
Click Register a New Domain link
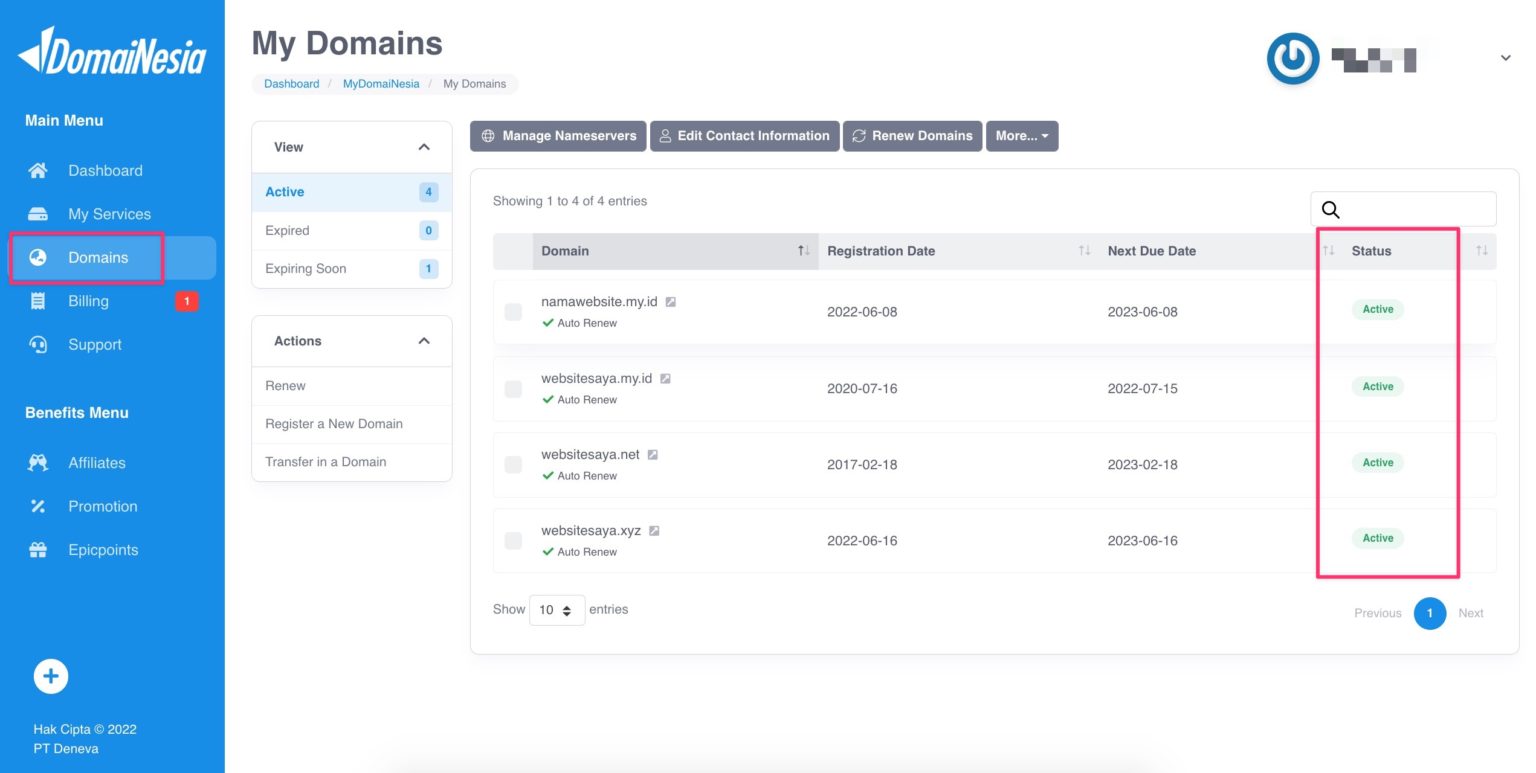tap(334, 424)
